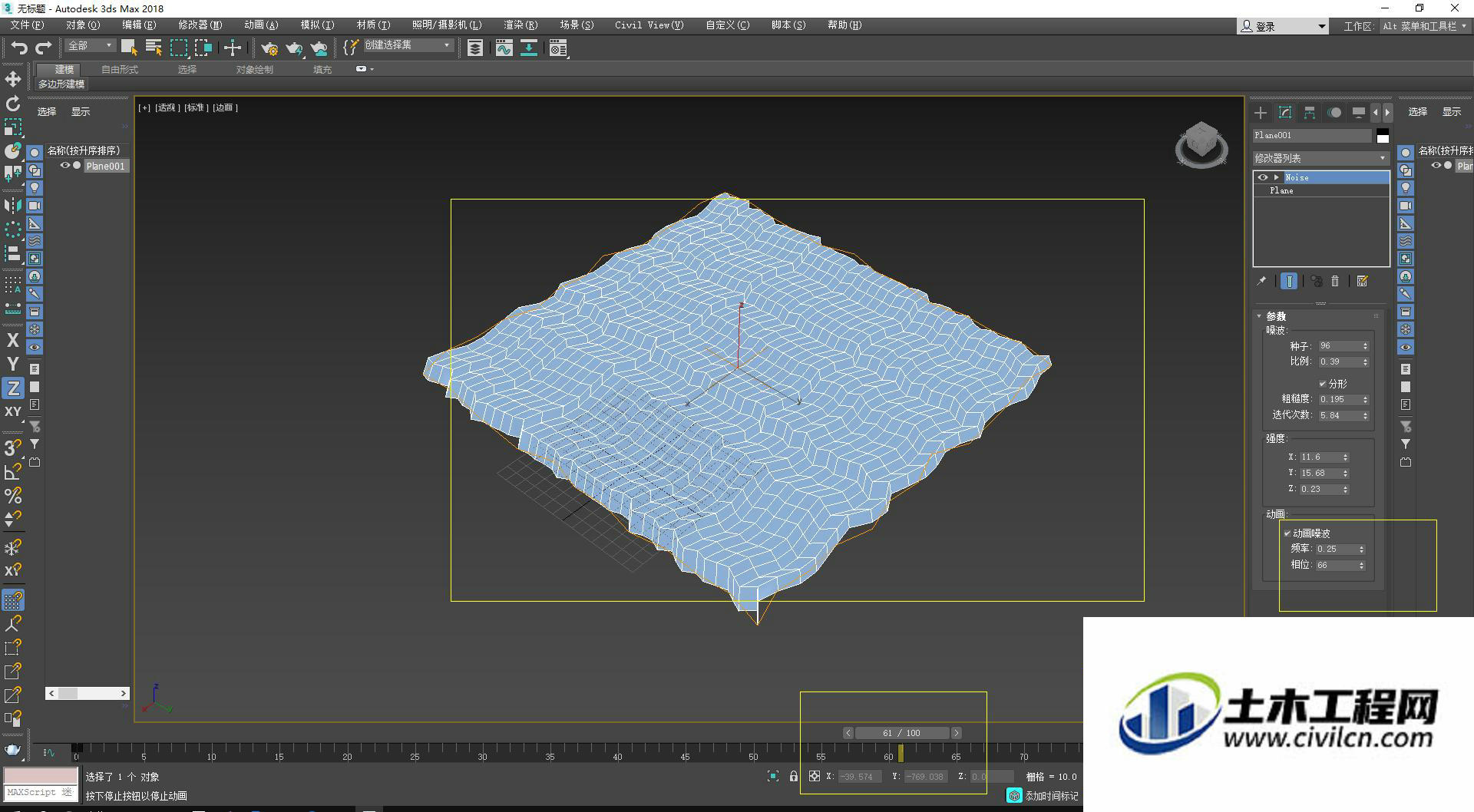
Task: Open the 创建选择集 named selection dropdown
Action: coord(408,45)
